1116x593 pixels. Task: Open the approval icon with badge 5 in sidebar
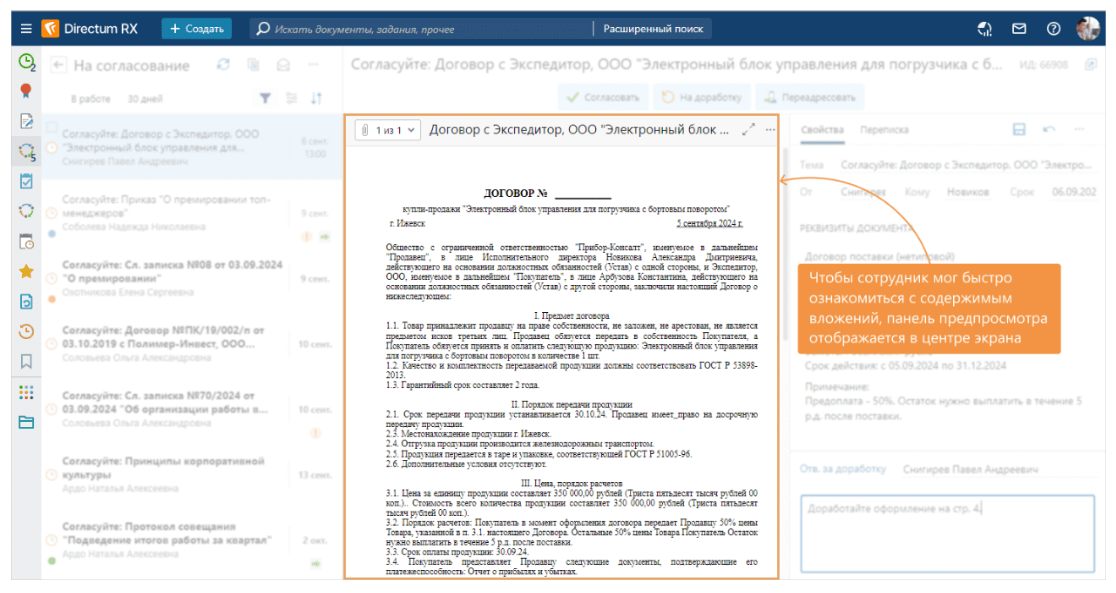point(26,152)
